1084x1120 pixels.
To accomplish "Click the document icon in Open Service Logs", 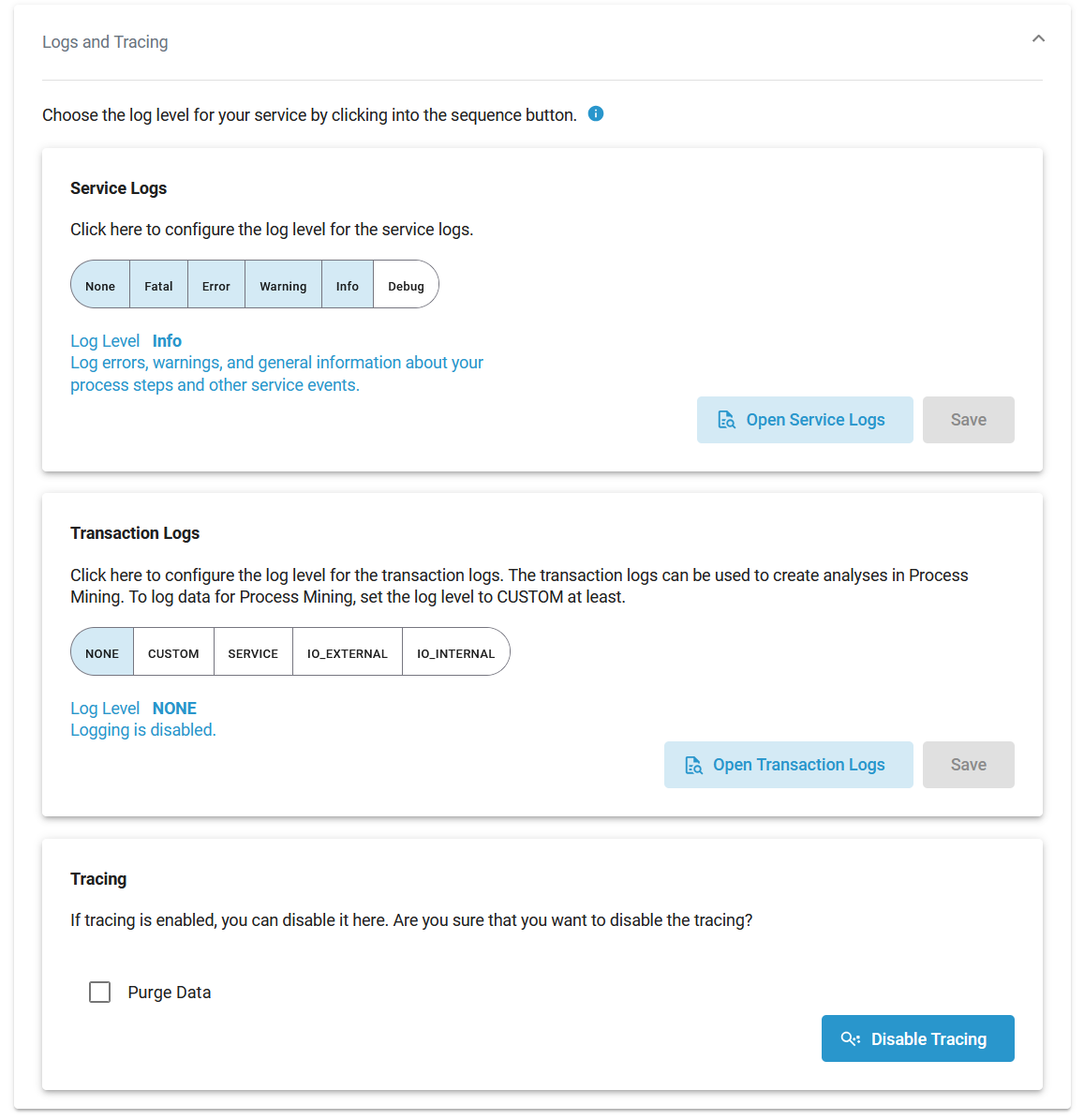I will pyautogui.click(x=726, y=420).
